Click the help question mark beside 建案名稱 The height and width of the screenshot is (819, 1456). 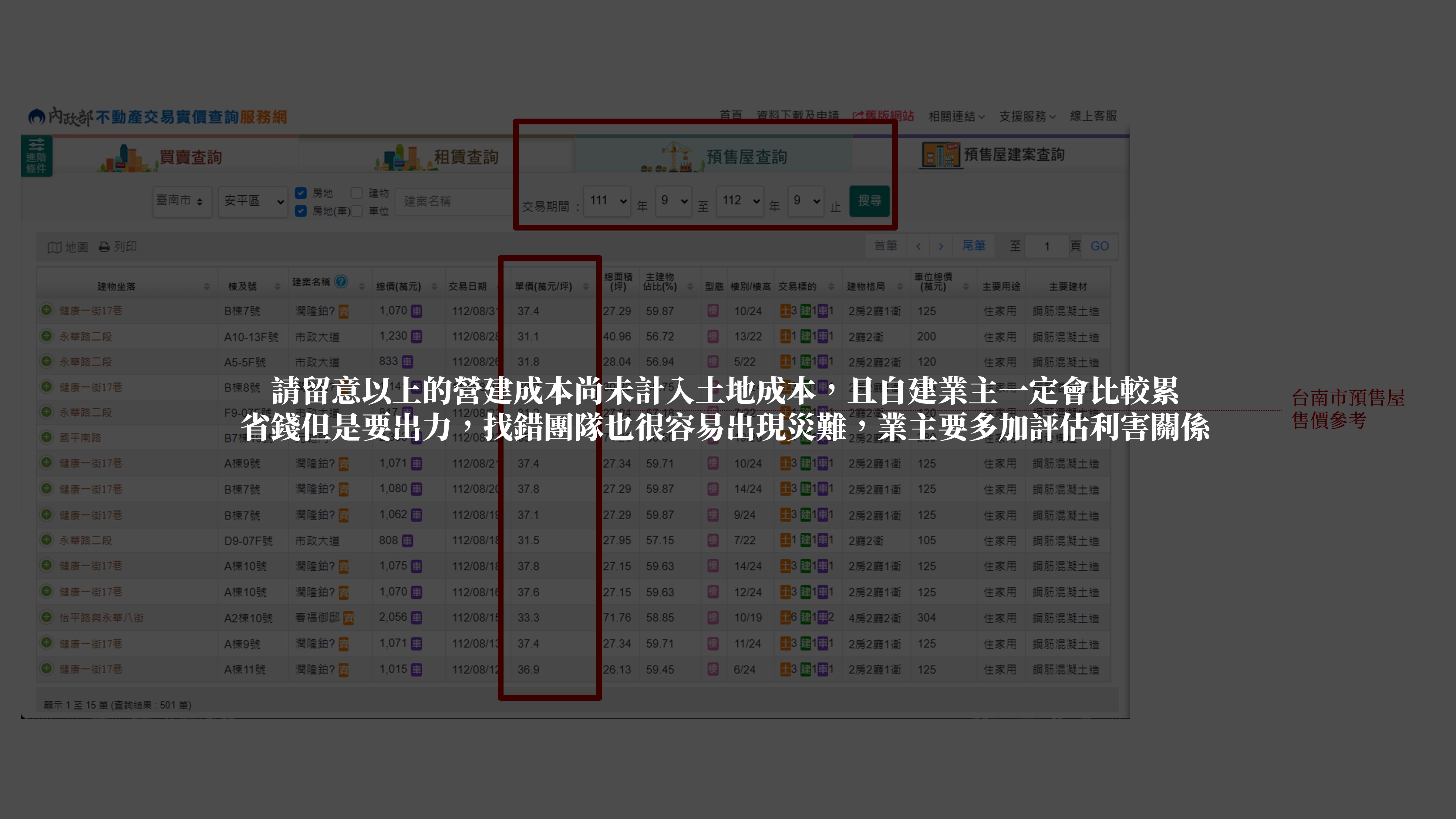[x=341, y=281]
